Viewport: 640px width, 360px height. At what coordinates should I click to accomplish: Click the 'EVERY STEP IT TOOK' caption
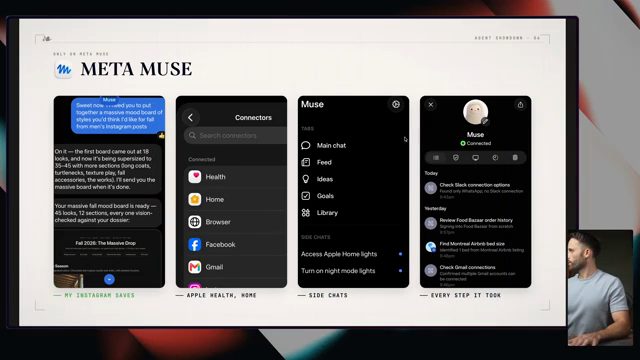466,295
